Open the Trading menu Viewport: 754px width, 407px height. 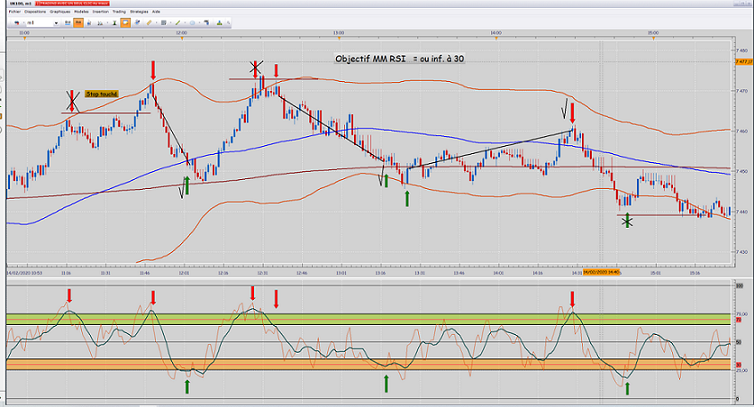coord(119,11)
